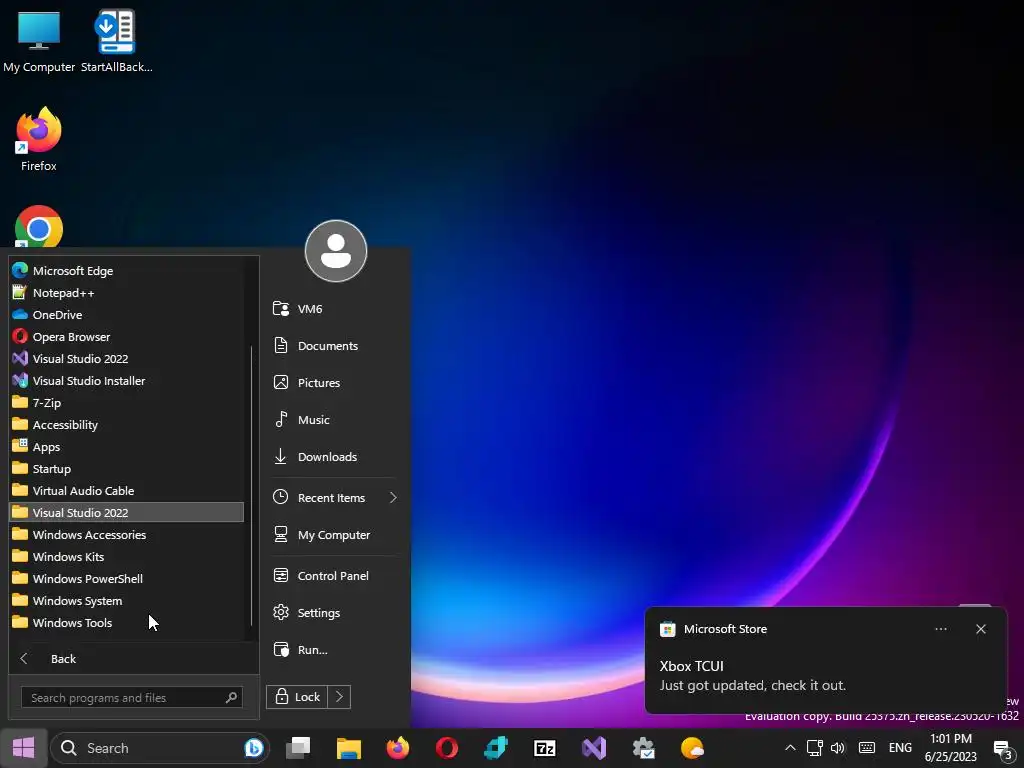This screenshot has width=1024, height=768.
Task: Expand the Accessibility folder
Action: [x=126, y=424]
